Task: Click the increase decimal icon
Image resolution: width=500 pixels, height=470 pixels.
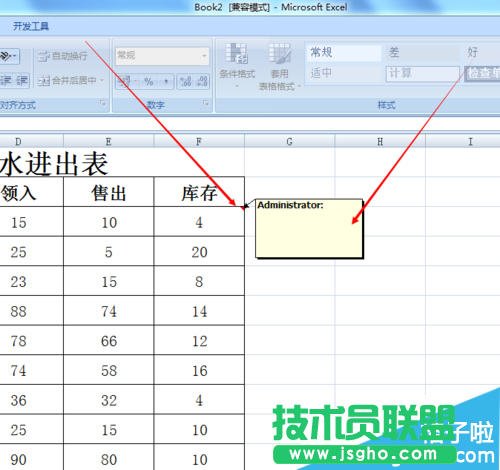Action: [185, 81]
